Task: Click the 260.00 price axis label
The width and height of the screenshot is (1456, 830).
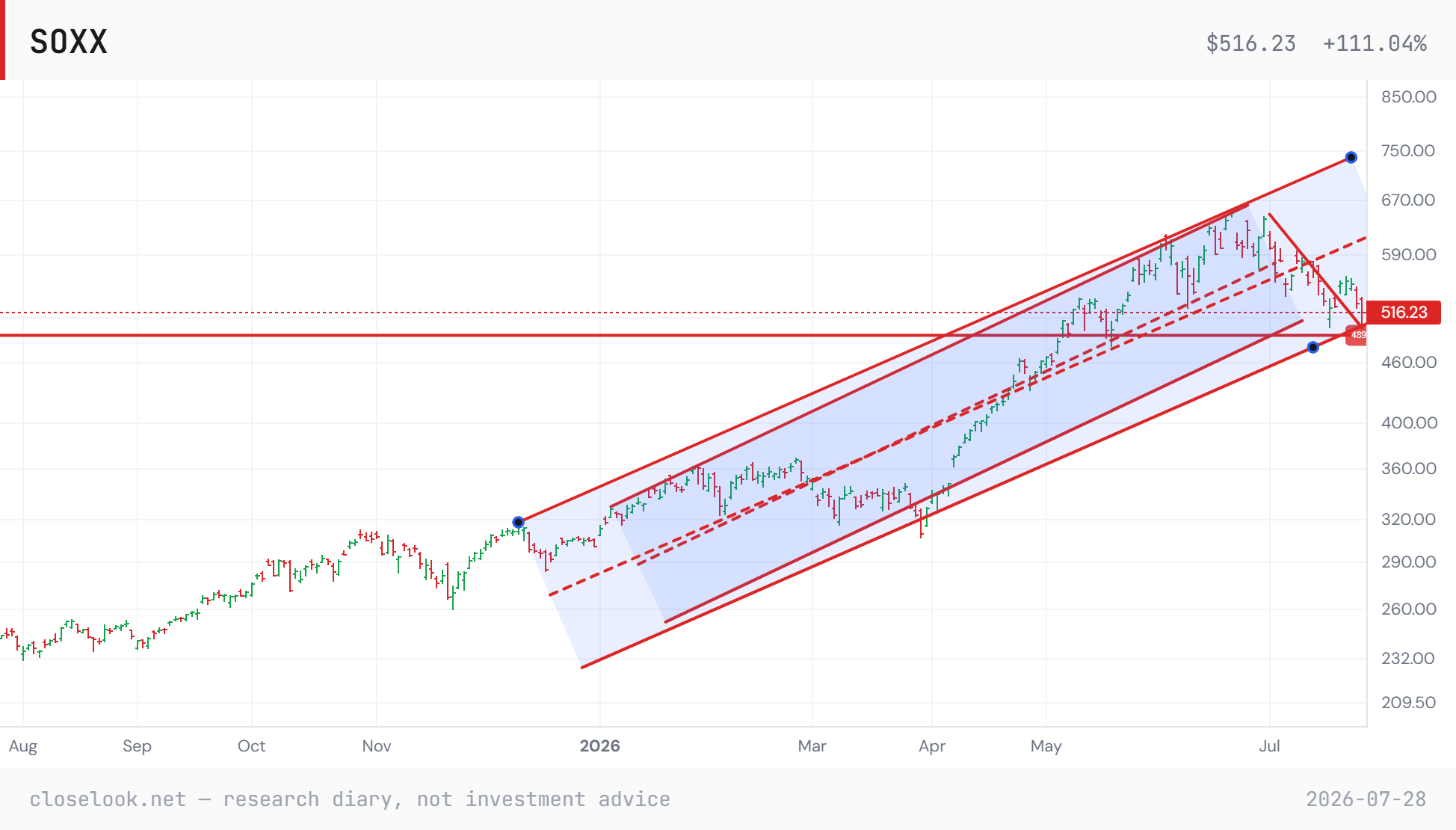Action: (x=1408, y=609)
